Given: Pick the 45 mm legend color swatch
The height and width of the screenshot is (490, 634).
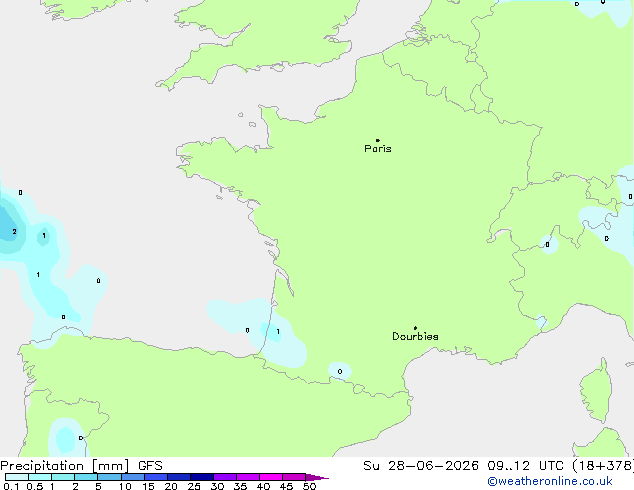Looking at the screenshot, I should point(294,477).
